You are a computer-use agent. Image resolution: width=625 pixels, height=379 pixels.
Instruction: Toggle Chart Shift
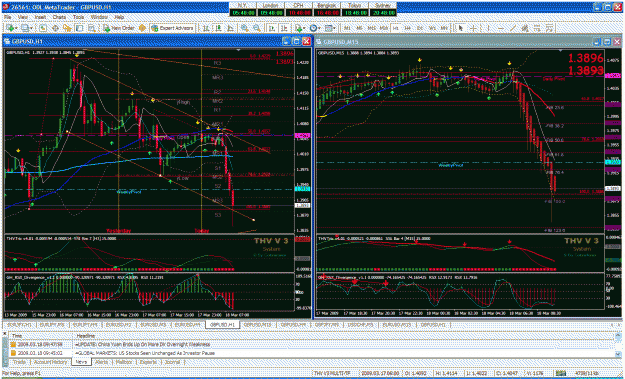(x=284, y=28)
